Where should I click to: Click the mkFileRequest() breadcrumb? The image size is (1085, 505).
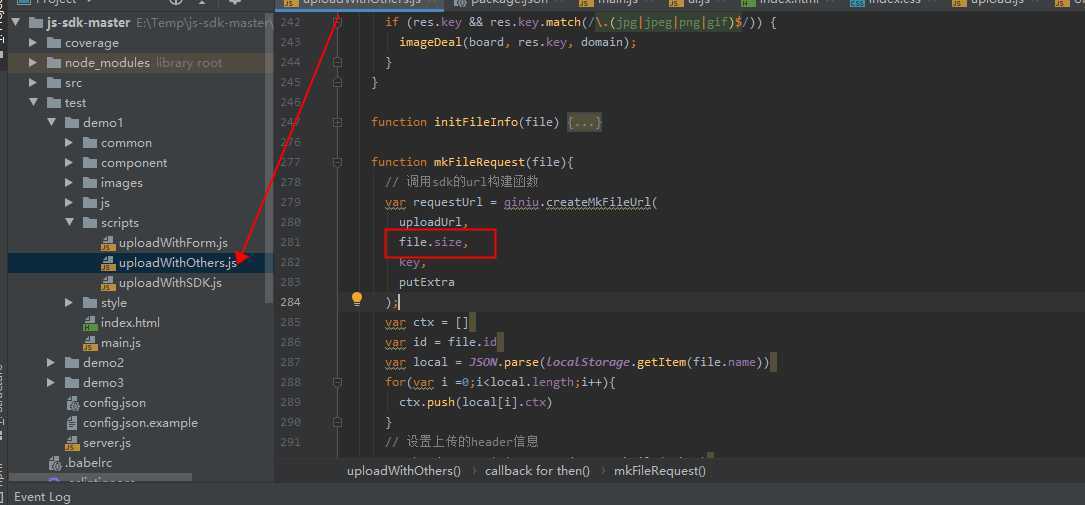[x=660, y=471]
